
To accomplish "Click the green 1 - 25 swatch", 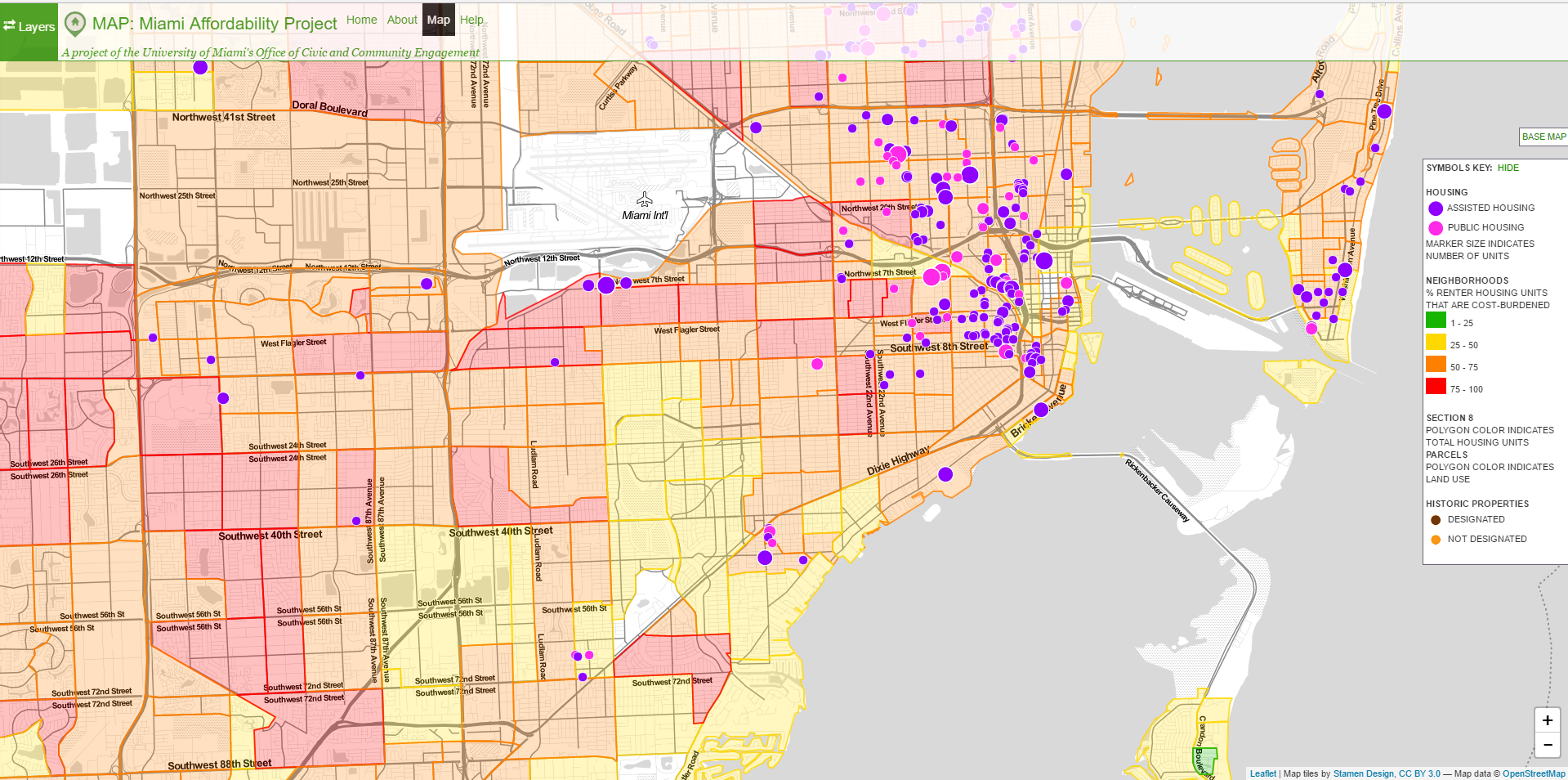I will pyautogui.click(x=1436, y=321).
